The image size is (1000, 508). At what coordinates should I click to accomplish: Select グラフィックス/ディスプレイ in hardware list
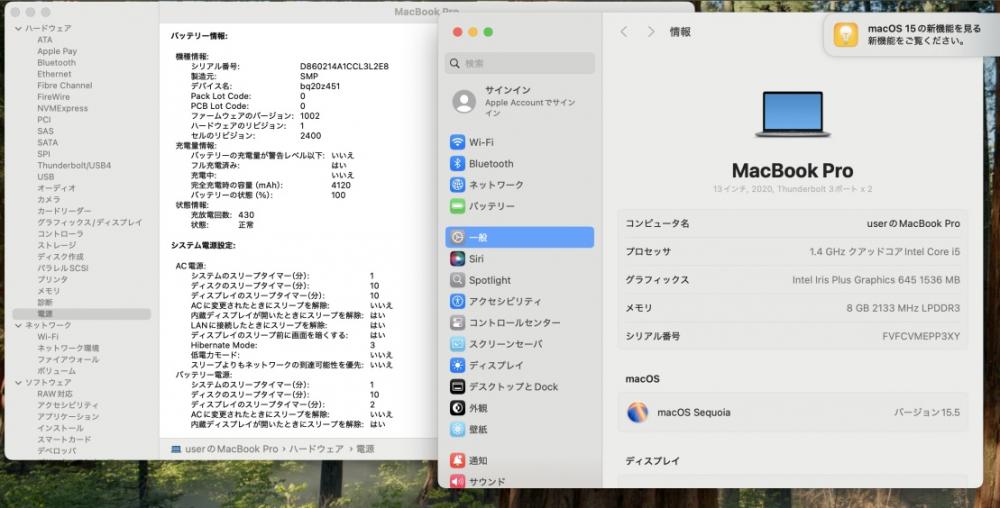coord(89,222)
